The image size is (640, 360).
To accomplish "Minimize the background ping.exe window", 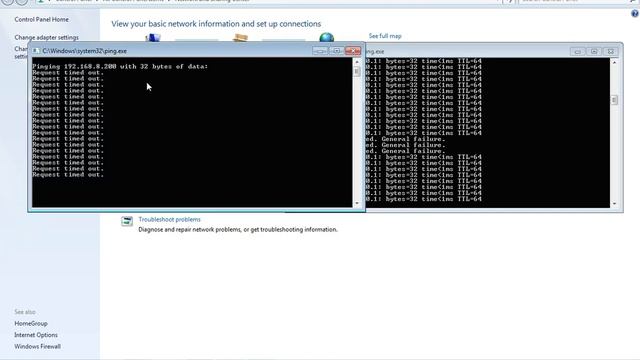I will click(x=578, y=51).
